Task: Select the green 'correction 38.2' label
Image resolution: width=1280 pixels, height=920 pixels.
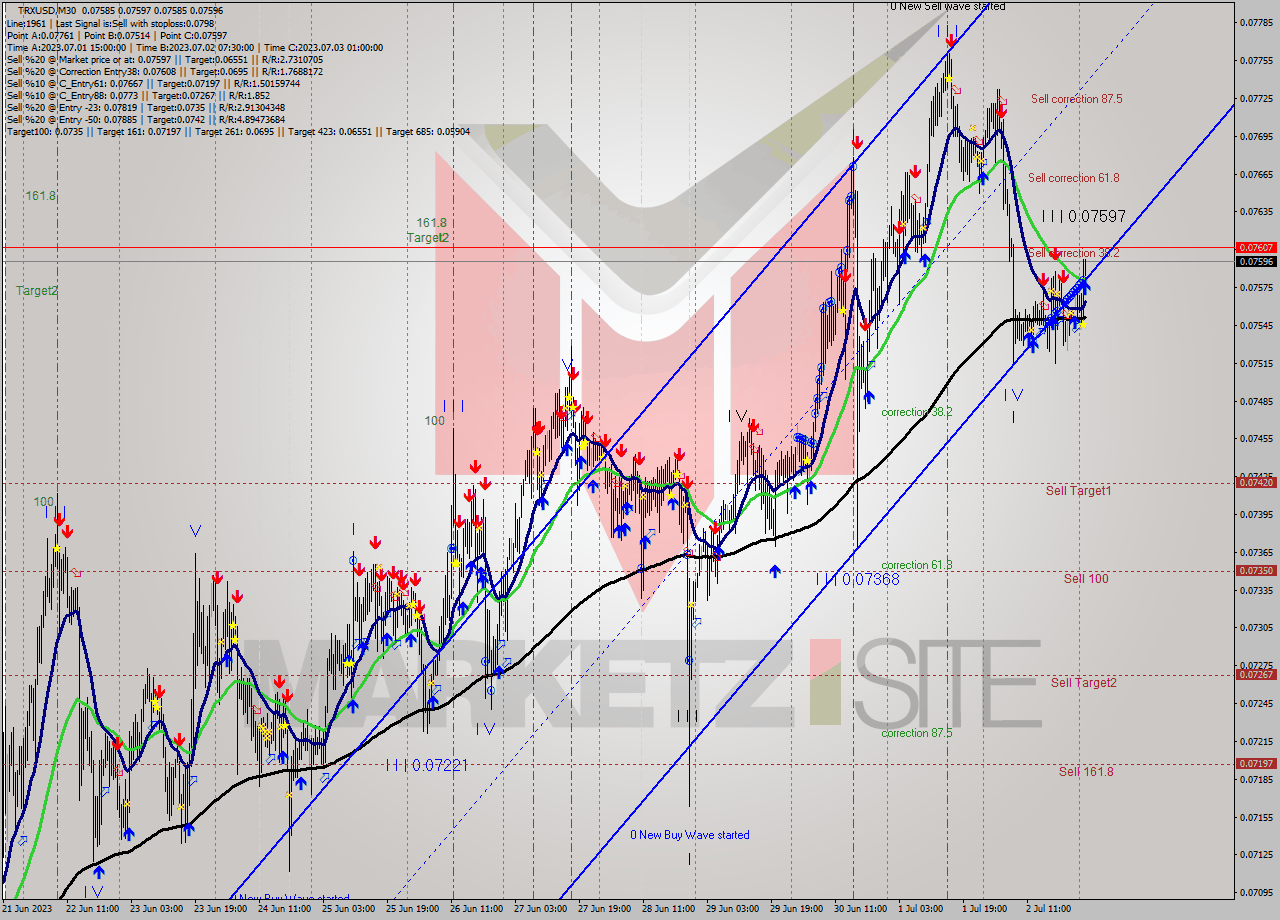Action: coord(916,412)
